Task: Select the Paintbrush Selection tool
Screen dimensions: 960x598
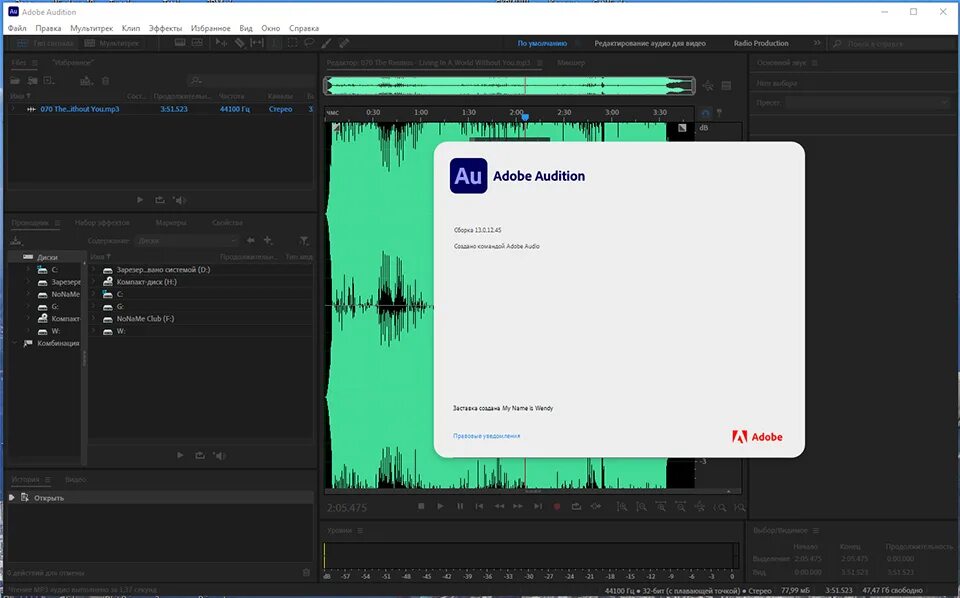Action: (x=326, y=43)
